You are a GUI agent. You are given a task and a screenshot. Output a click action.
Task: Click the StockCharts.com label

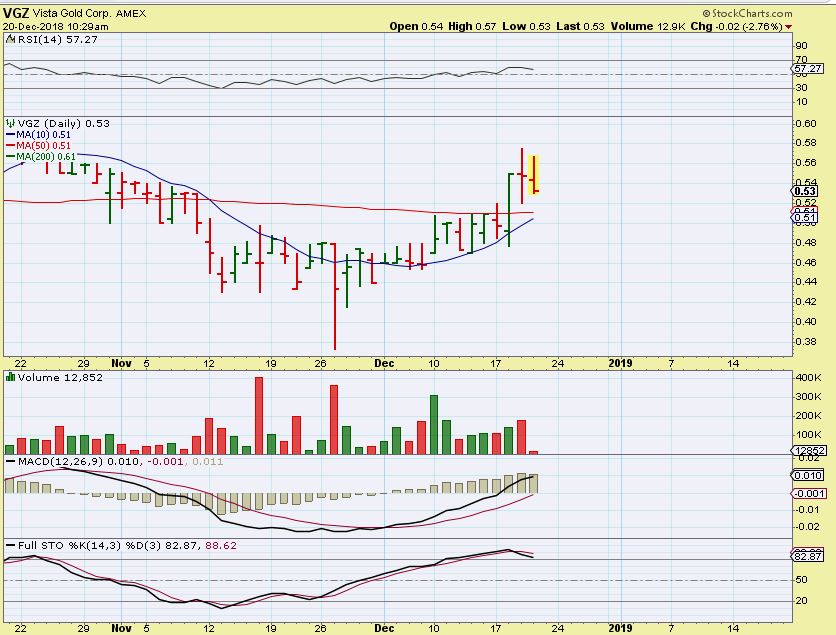(747, 13)
